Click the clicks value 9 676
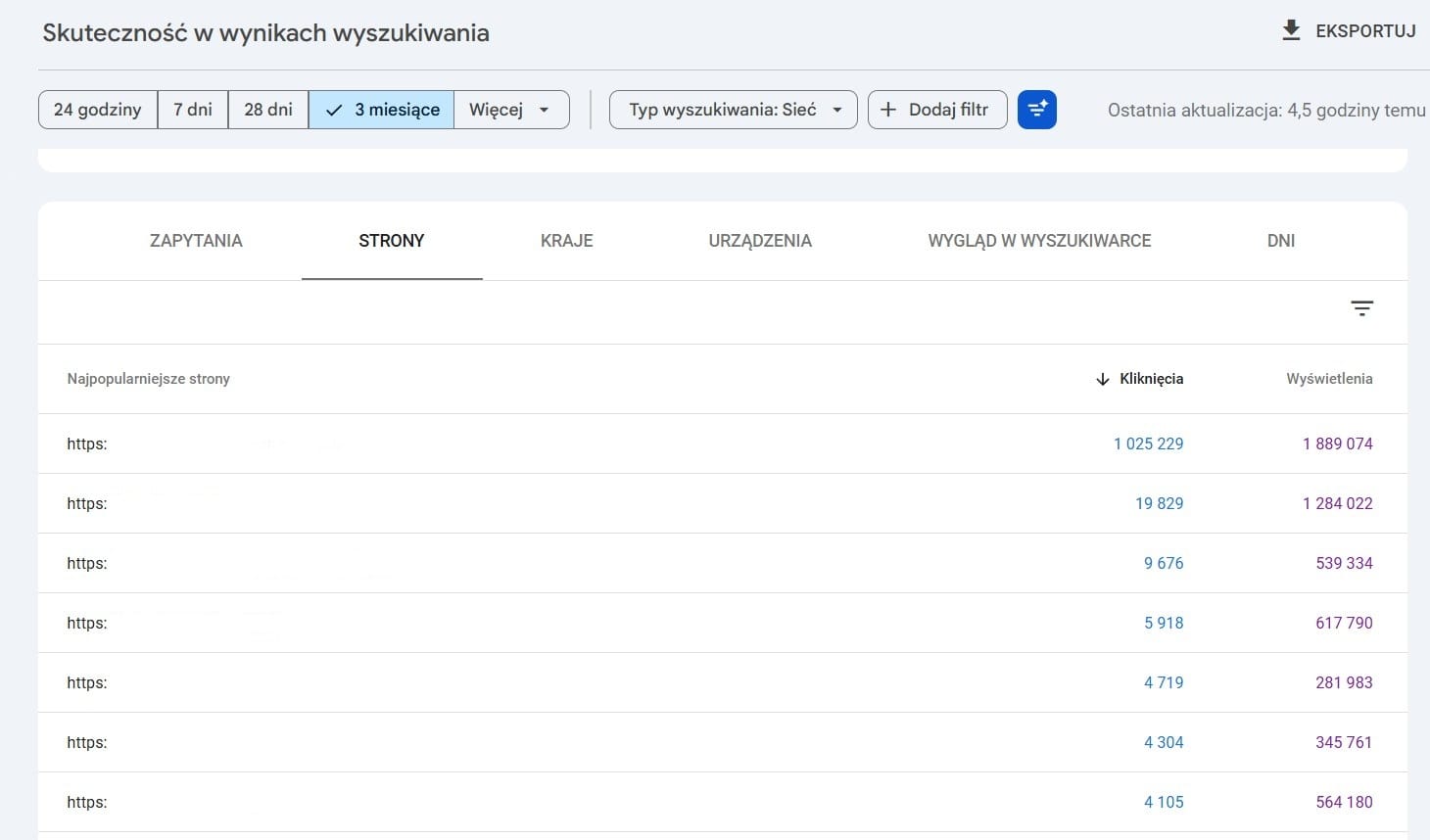 tap(1164, 563)
